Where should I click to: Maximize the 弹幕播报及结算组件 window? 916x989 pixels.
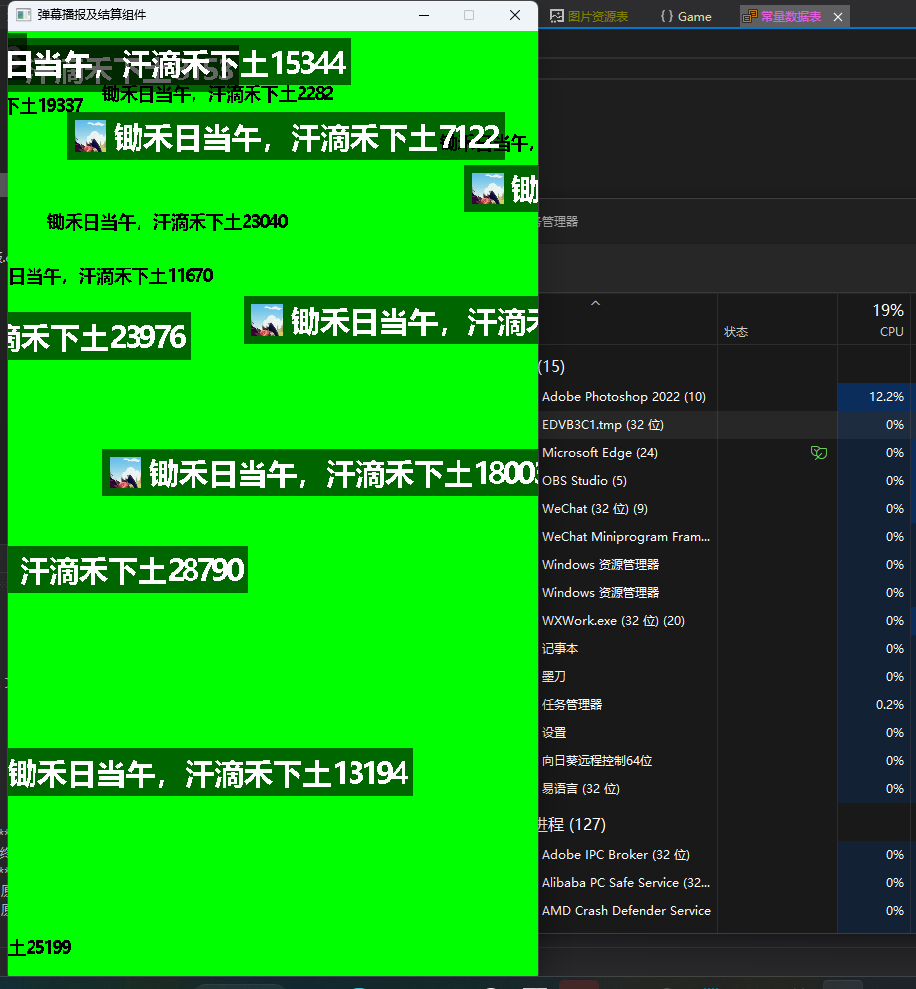coord(469,15)
